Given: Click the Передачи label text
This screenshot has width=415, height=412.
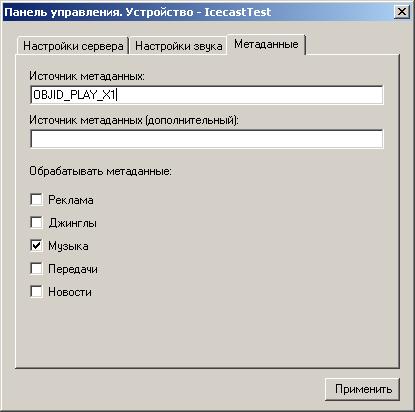Looking at the screenshot, I should click(x=73, y=269).
